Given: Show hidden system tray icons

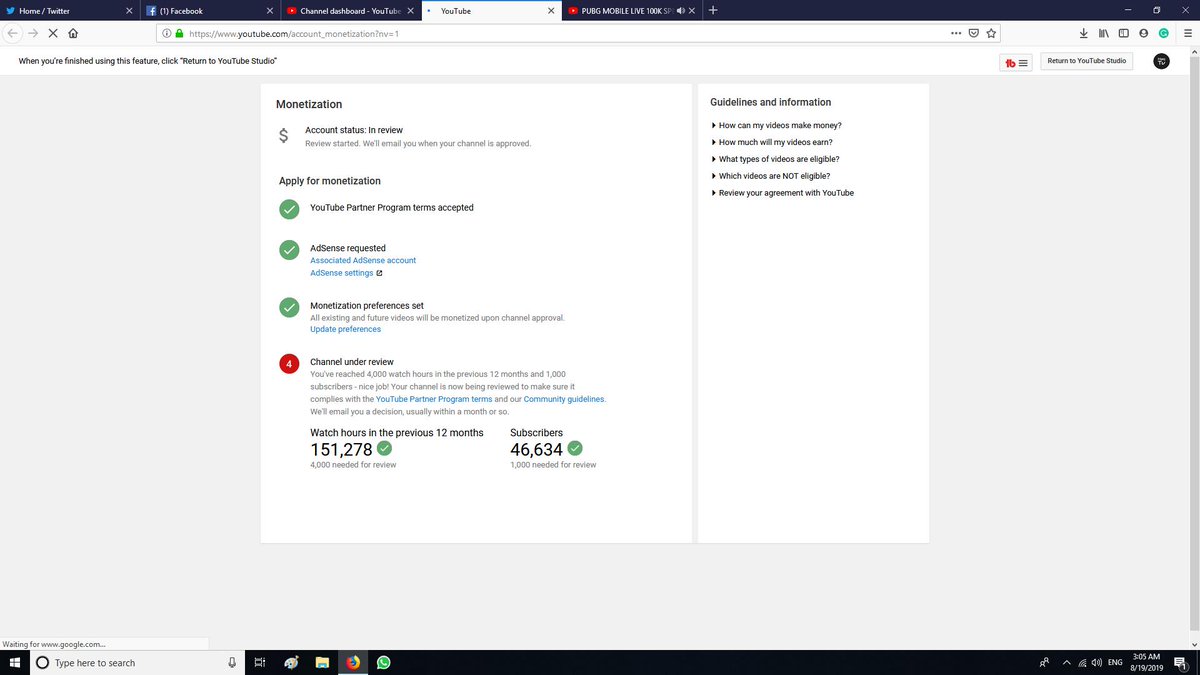Looking at the screenshot, I should [1066, 662].
